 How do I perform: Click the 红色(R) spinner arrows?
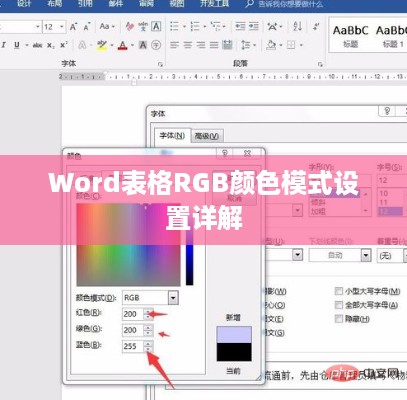pyautogui.click(x=148, y=314)
